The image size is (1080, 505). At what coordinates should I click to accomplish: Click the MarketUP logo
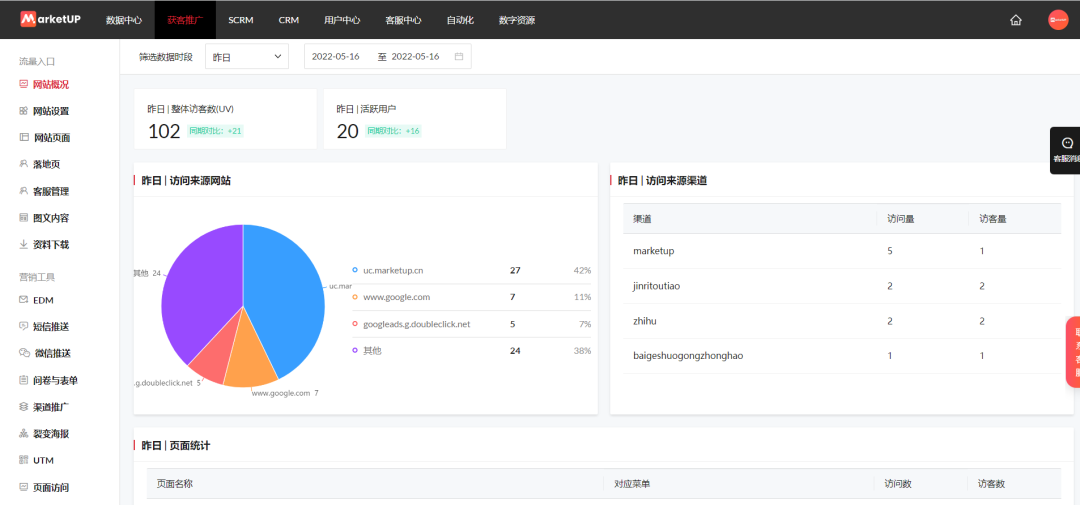50,19
